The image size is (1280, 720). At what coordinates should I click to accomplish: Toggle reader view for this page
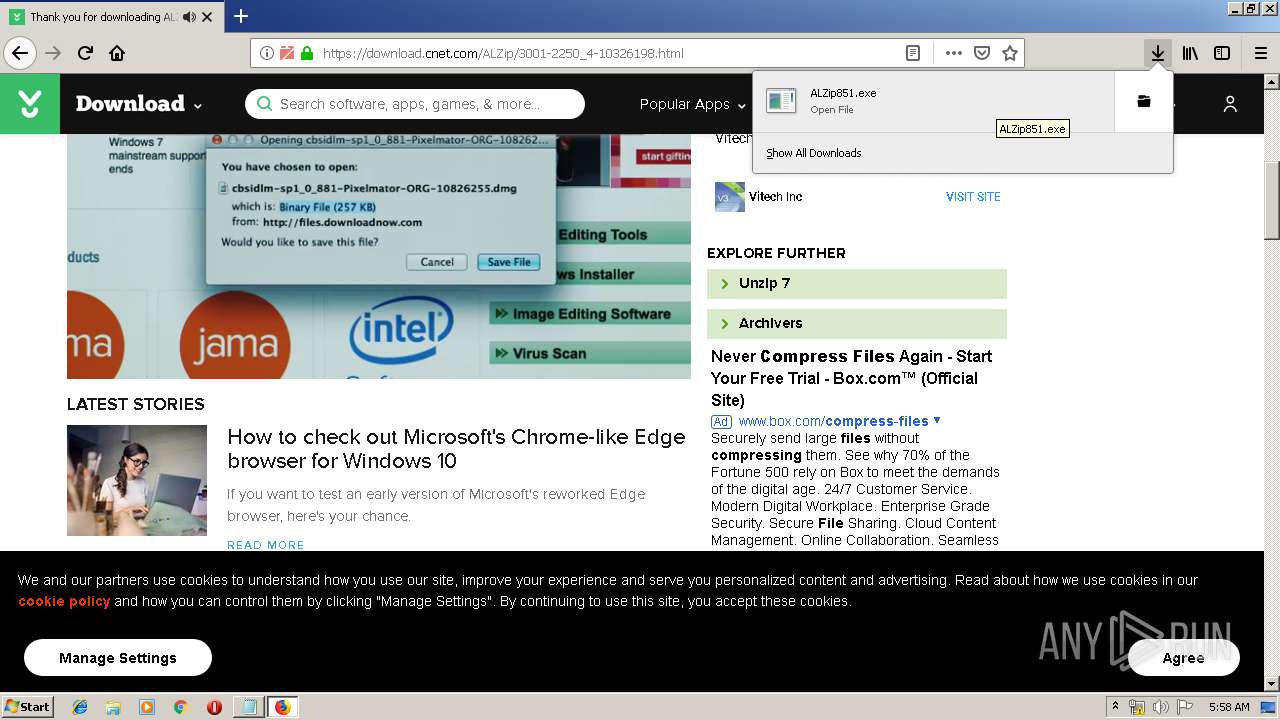point(912,53)
